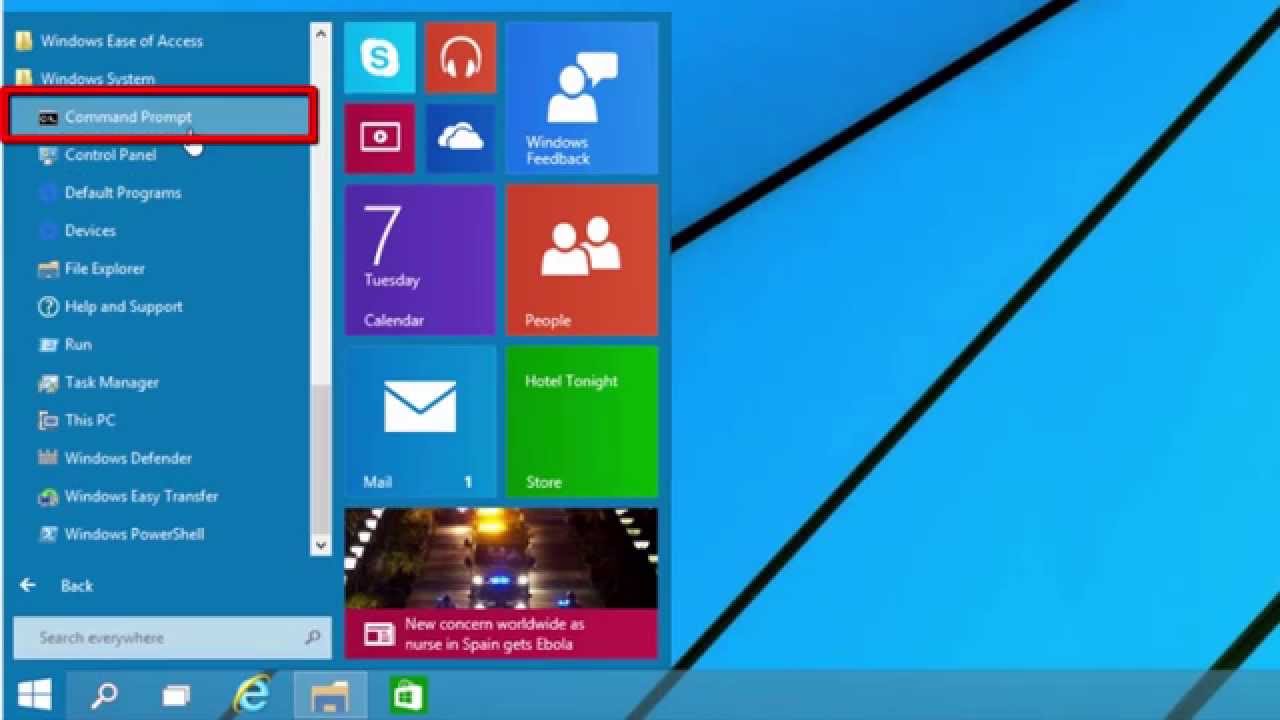Select the Default Programs label

point(123,193)
